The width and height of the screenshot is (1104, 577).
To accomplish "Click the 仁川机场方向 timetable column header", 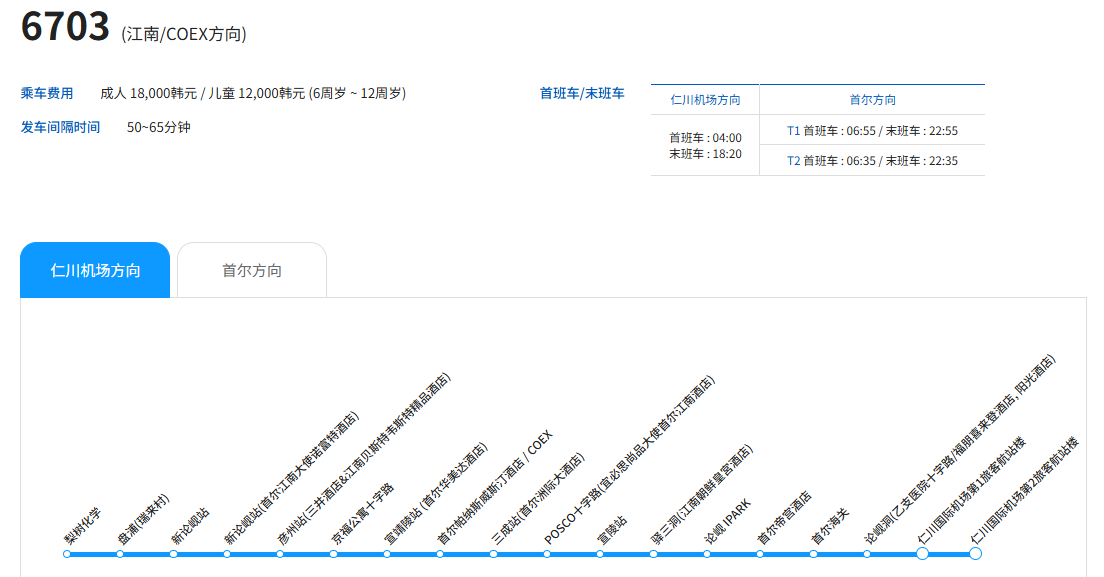I will [x=705, y=100].
